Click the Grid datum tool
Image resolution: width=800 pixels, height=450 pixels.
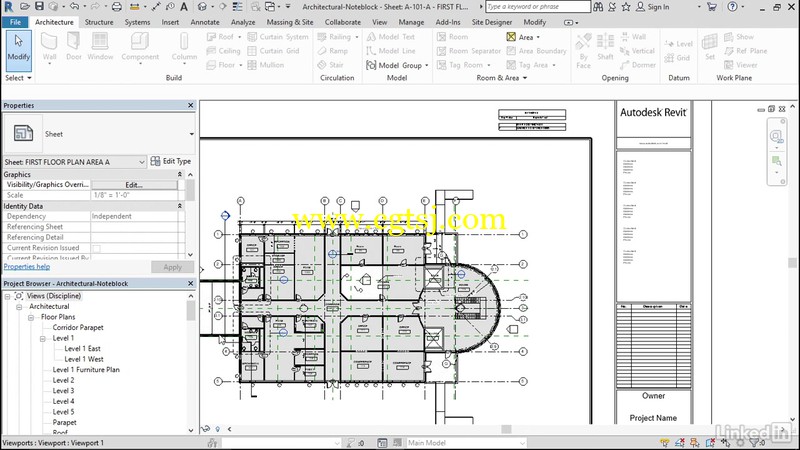pos(678,58)
